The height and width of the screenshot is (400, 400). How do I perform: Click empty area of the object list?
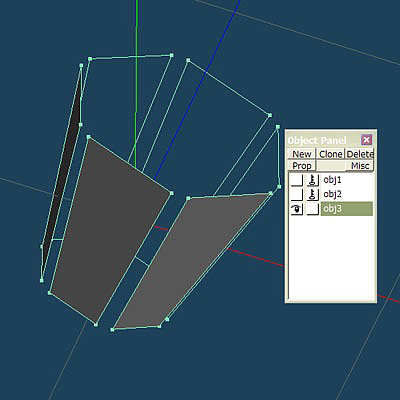[331, 257]
